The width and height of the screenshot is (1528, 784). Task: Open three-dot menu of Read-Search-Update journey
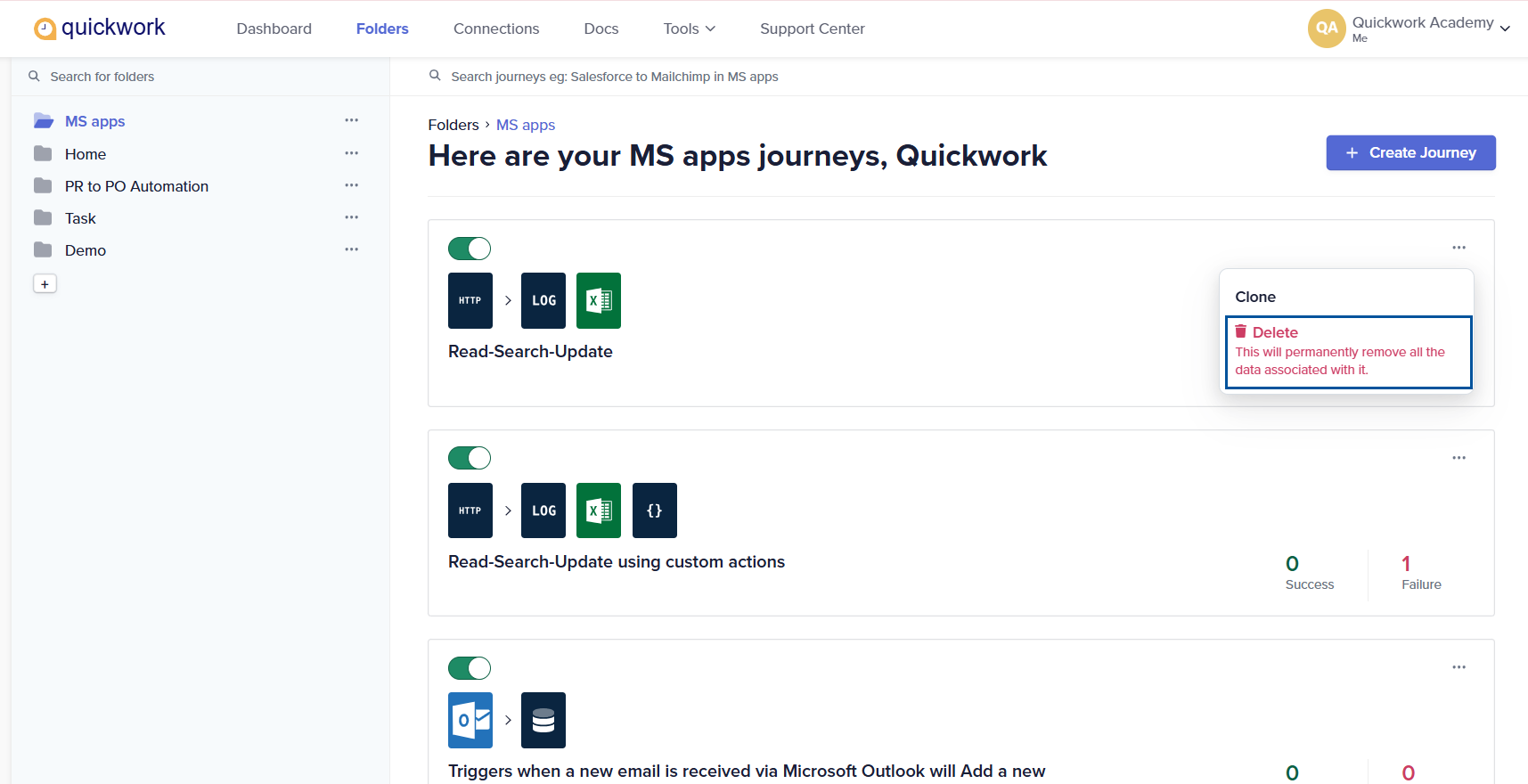tap(1459, 248)
